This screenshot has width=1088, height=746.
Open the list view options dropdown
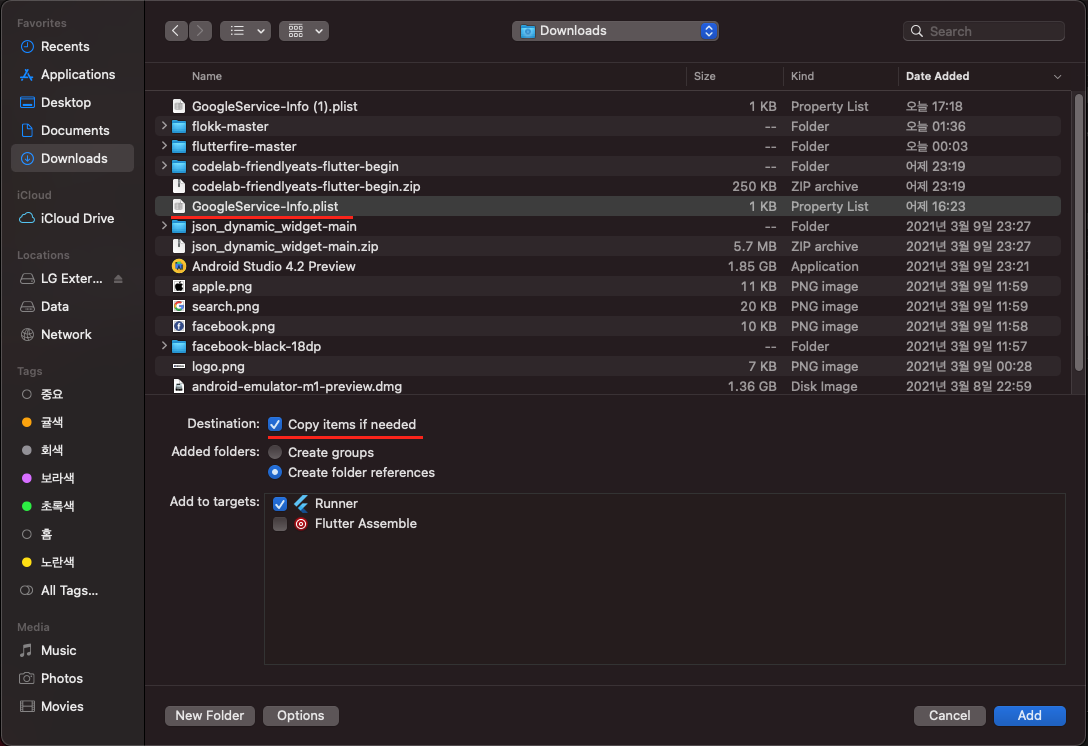(x=246, y=31)
